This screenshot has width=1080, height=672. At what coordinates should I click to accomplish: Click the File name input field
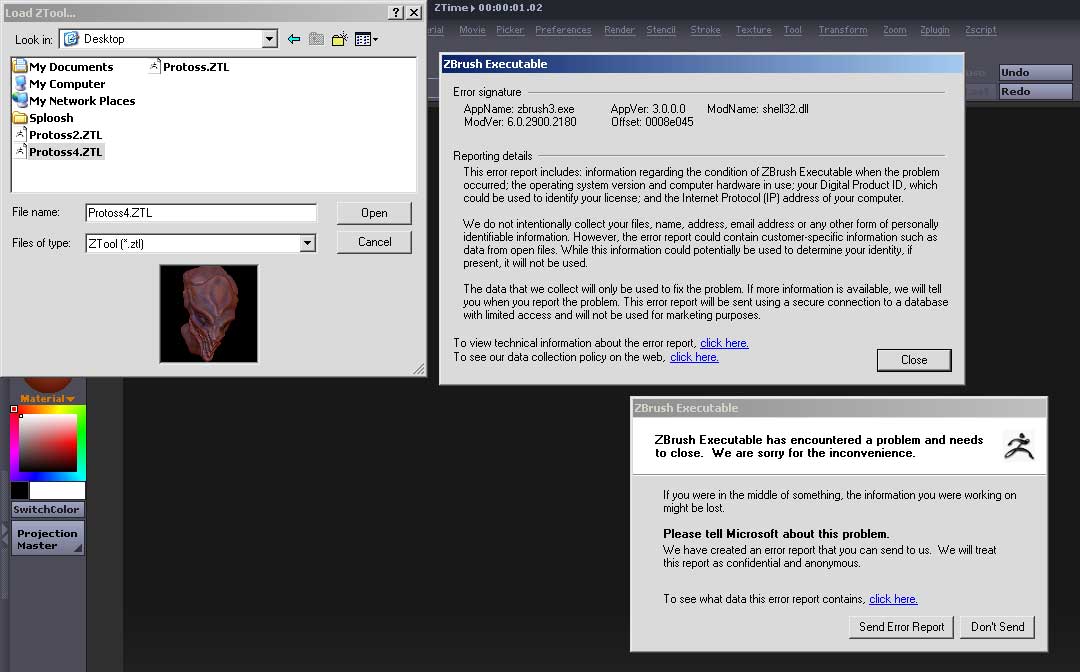coord(200,213)
